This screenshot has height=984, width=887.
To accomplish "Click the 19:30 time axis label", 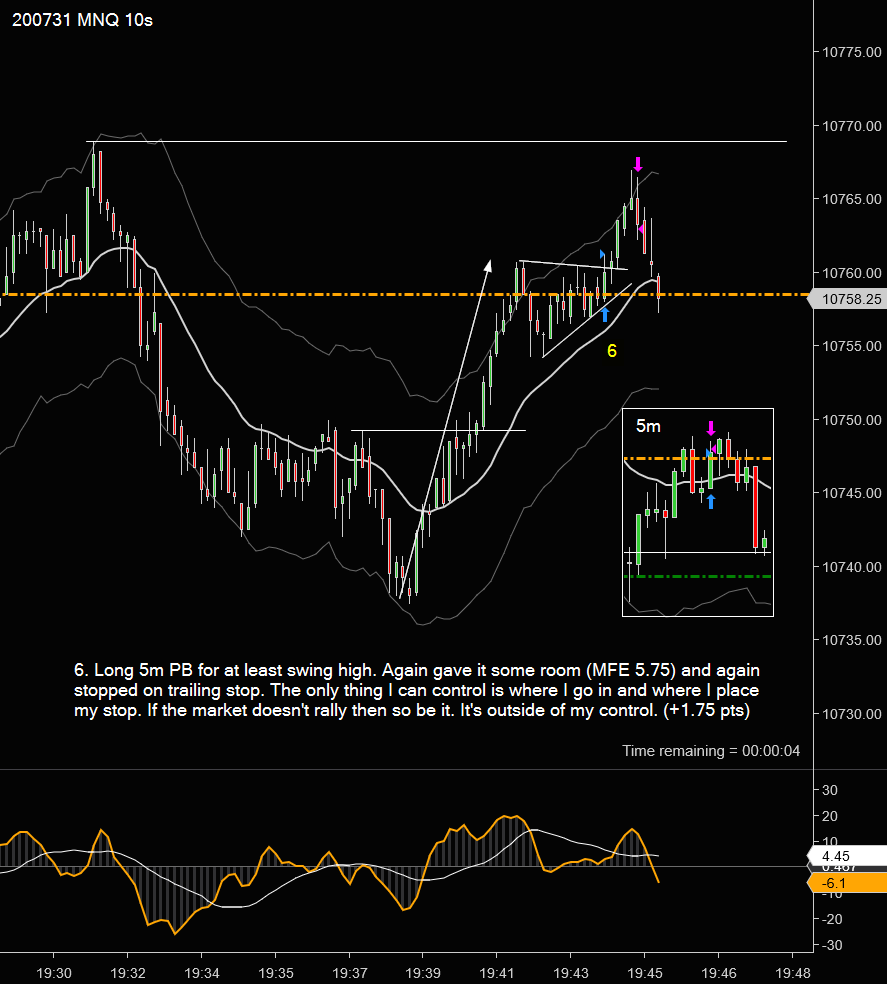I will (x=54, y=973).
